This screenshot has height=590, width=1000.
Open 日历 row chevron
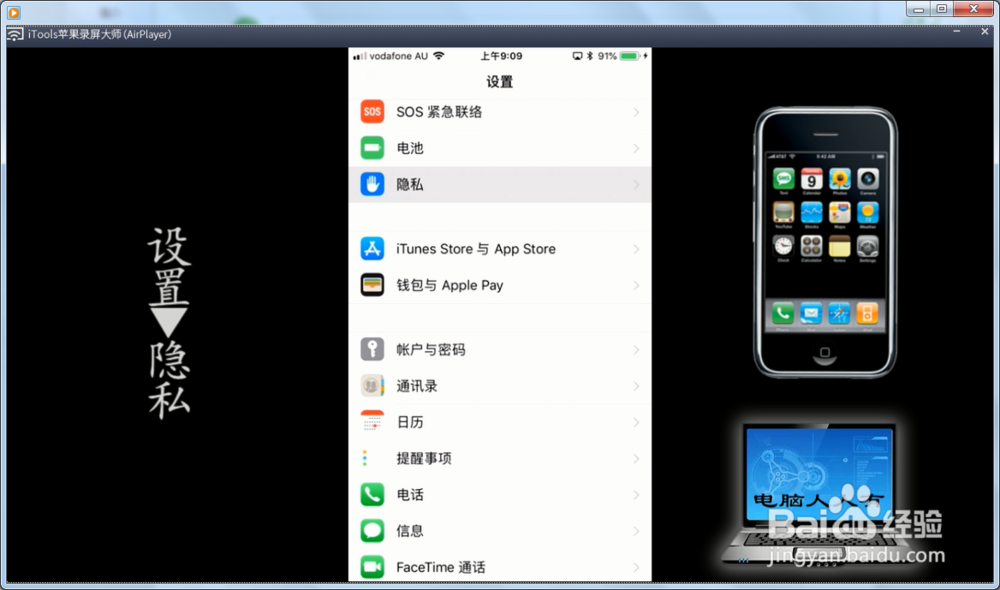(636, 422)
